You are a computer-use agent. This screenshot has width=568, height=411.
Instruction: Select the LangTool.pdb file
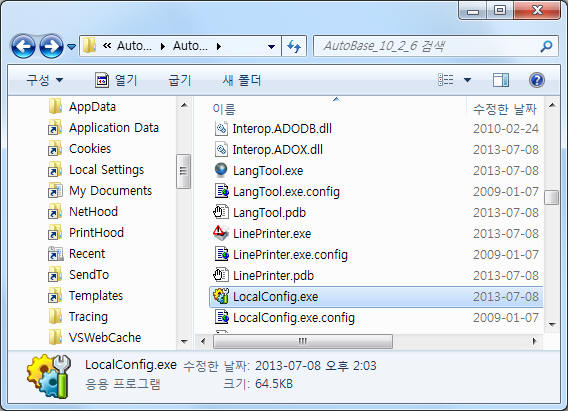(x=269, y=213)
